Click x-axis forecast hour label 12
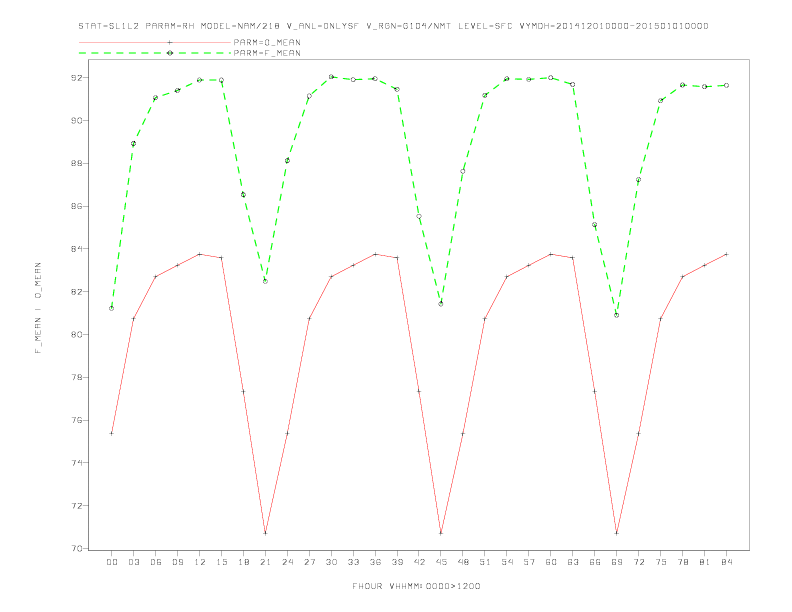The width and height of the screenshot is (792, 612). click(x=200, y=562)
